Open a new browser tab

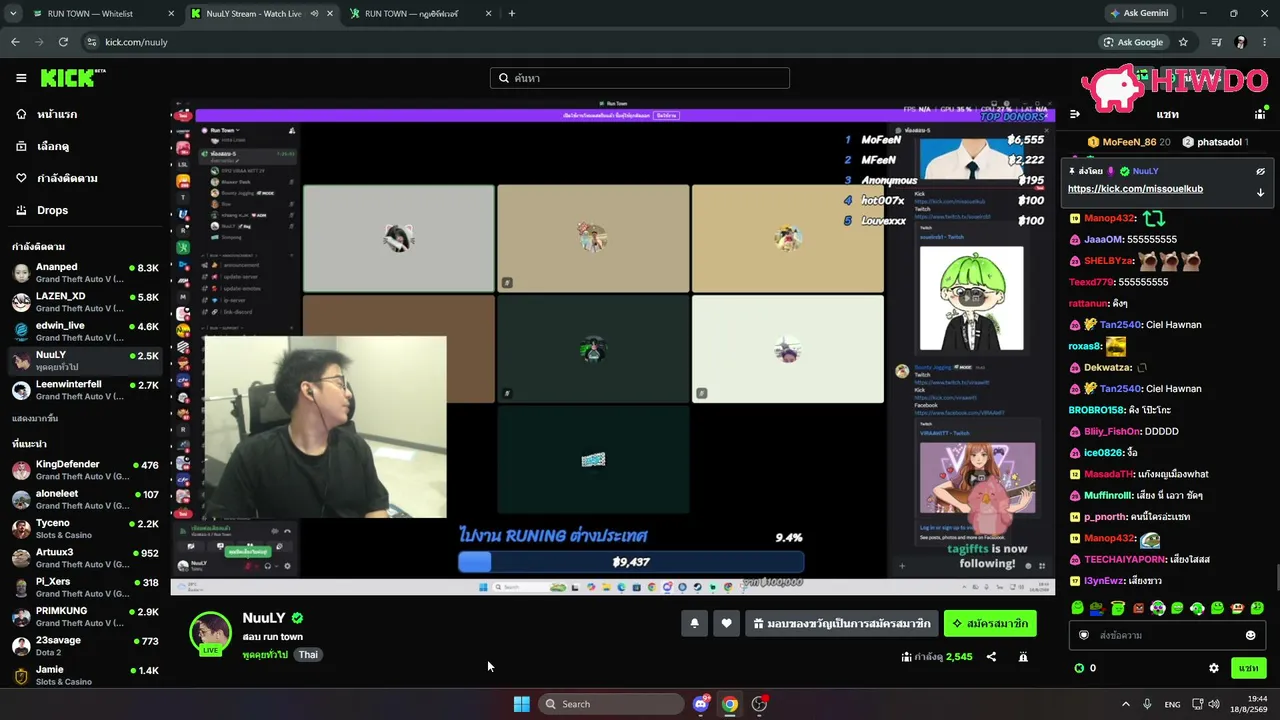pos(512,14)
